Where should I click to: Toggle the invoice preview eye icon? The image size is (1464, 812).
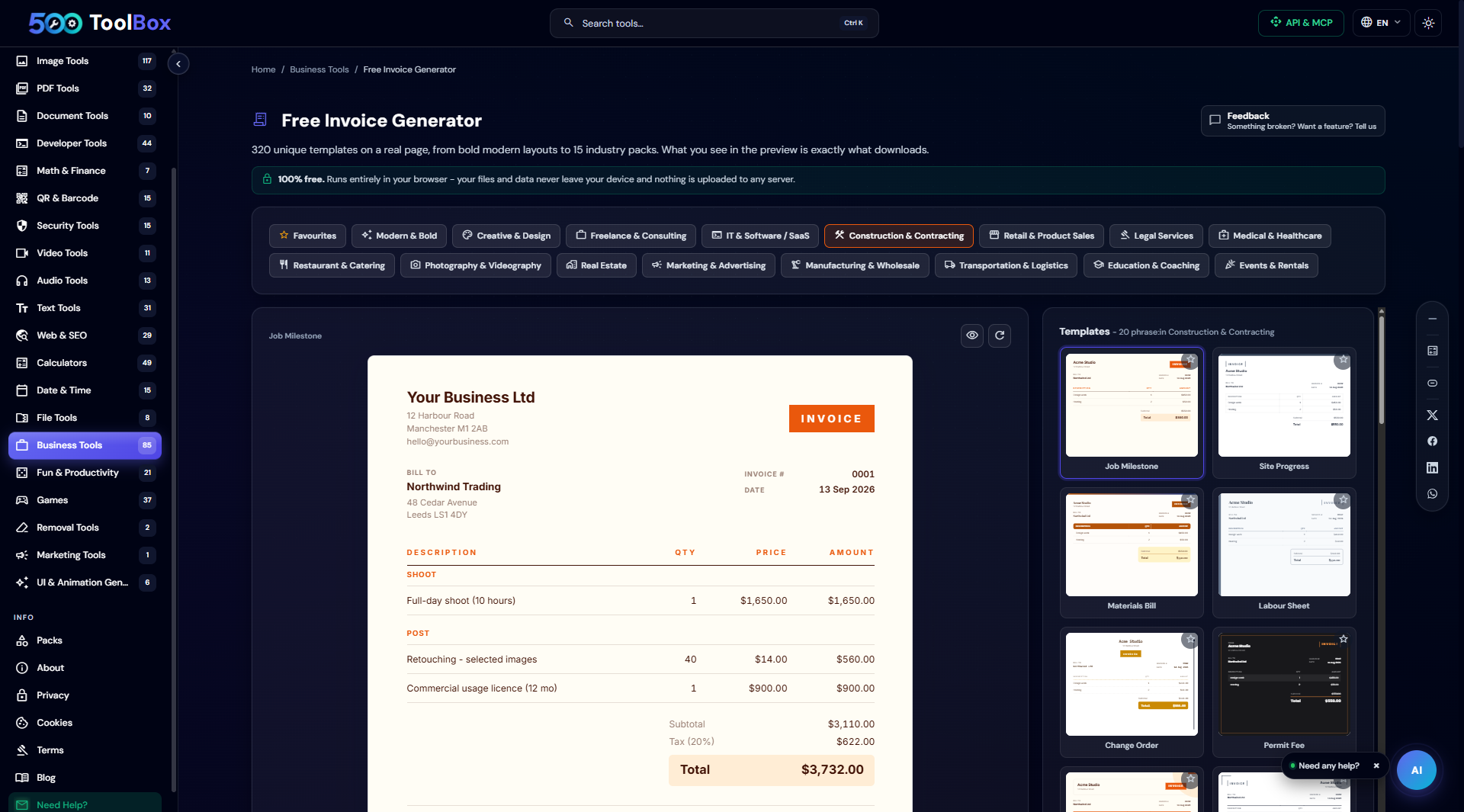(x=972, y=335)
